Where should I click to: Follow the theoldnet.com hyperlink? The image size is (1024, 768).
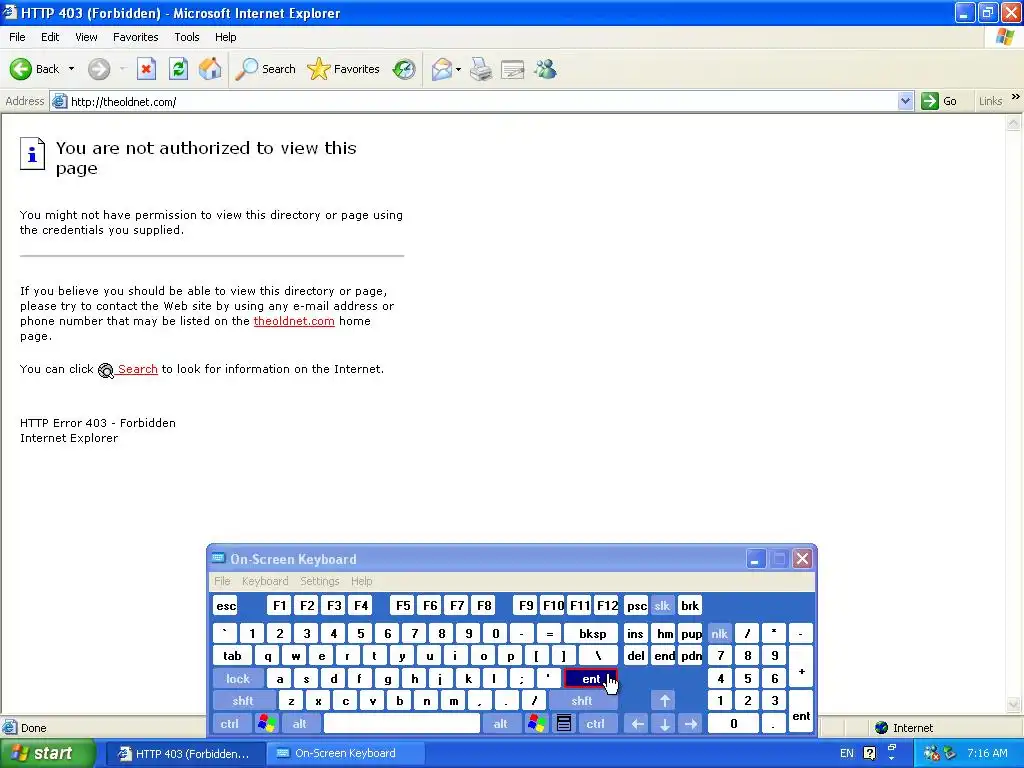point(294,321)
